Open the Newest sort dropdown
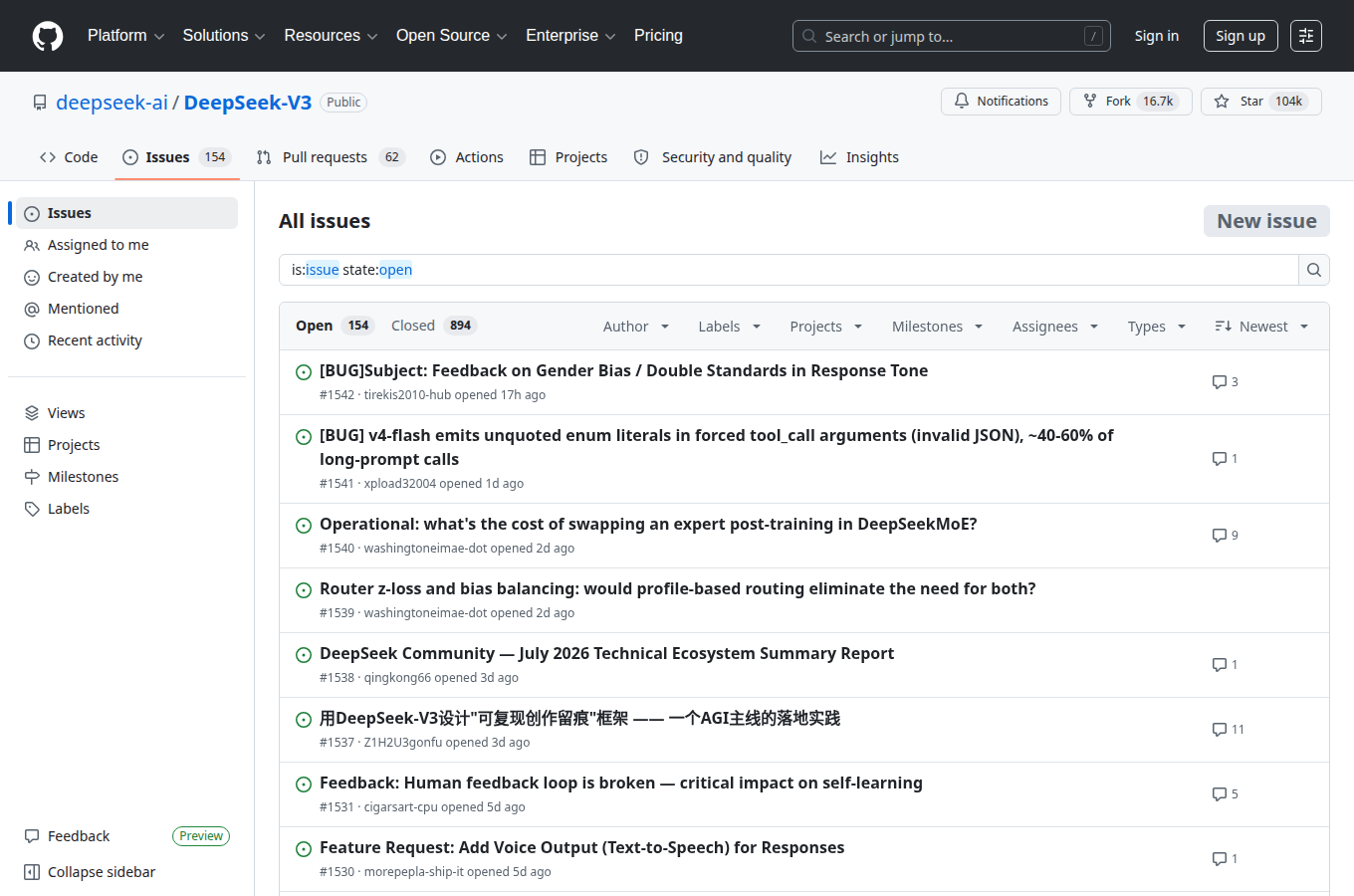The width and height of the screenshot is (1354, 896). point(1261,327)
